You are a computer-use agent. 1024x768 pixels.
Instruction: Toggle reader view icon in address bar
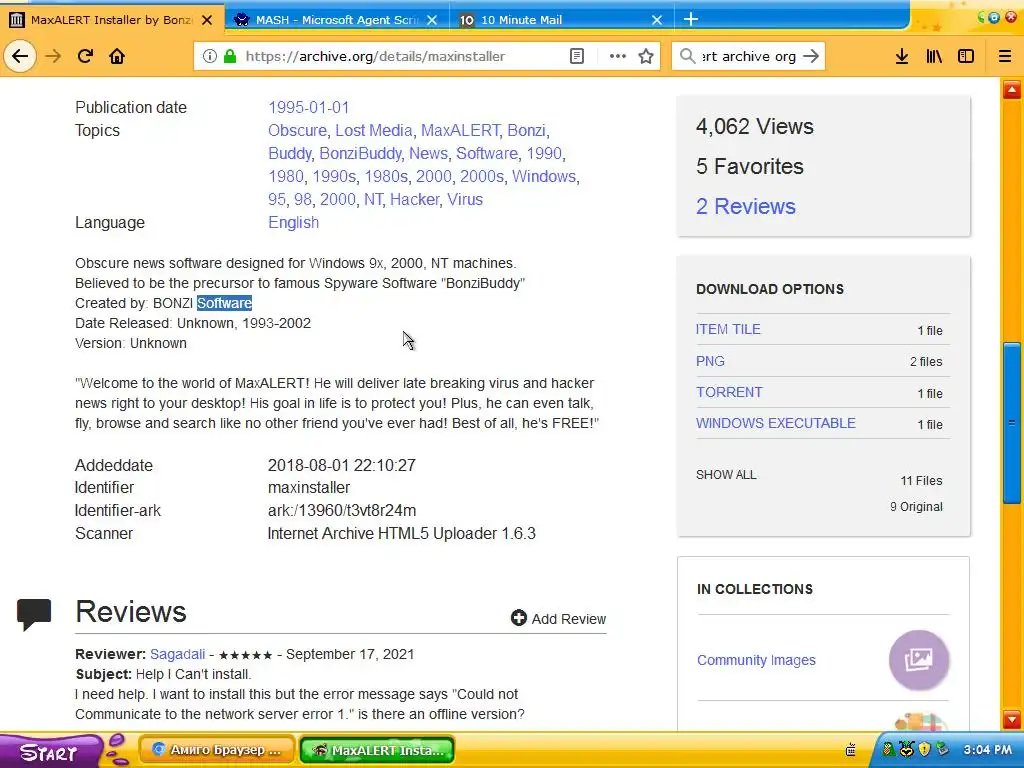click(577, 56)
